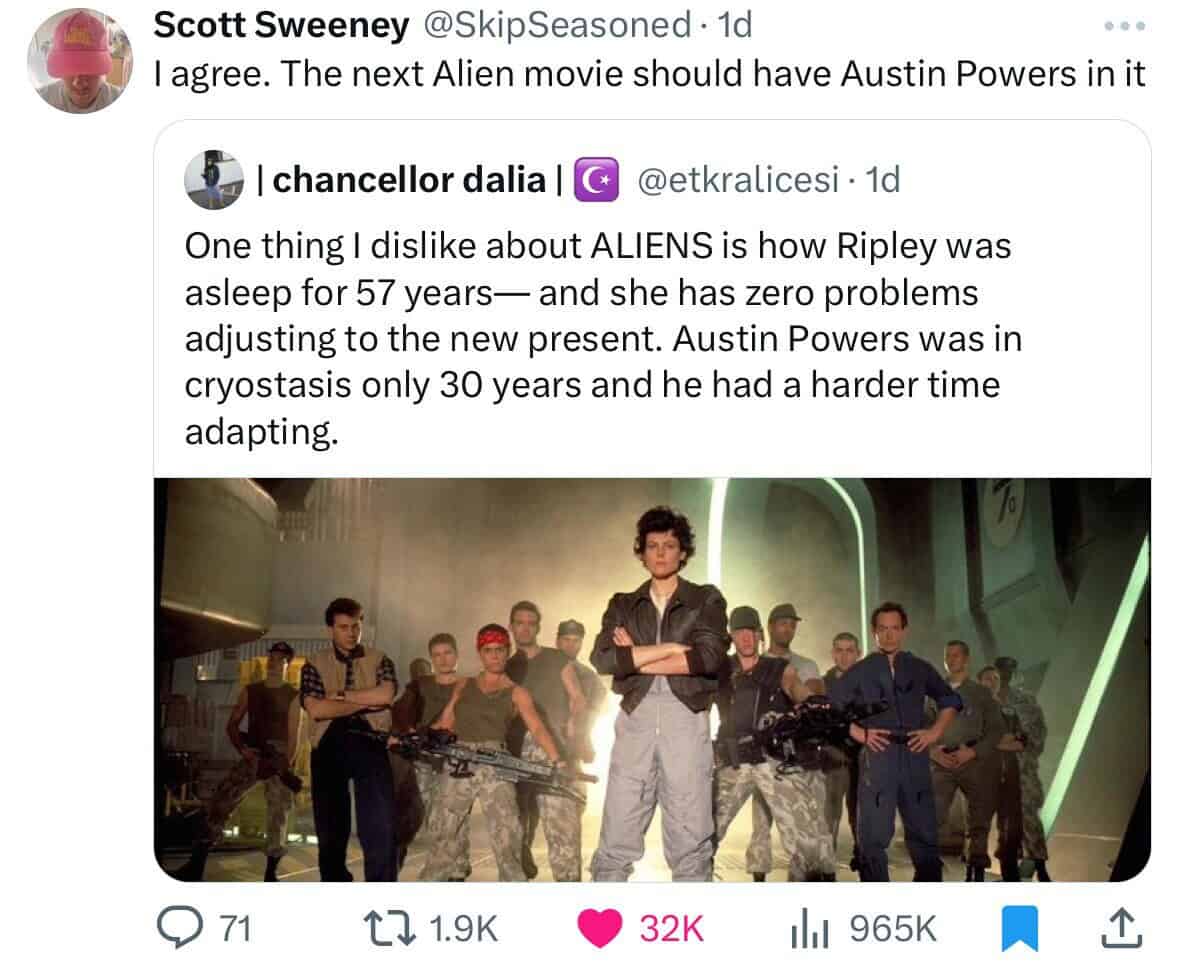Open the three-dot more options menu

(x=1125, y=26)
